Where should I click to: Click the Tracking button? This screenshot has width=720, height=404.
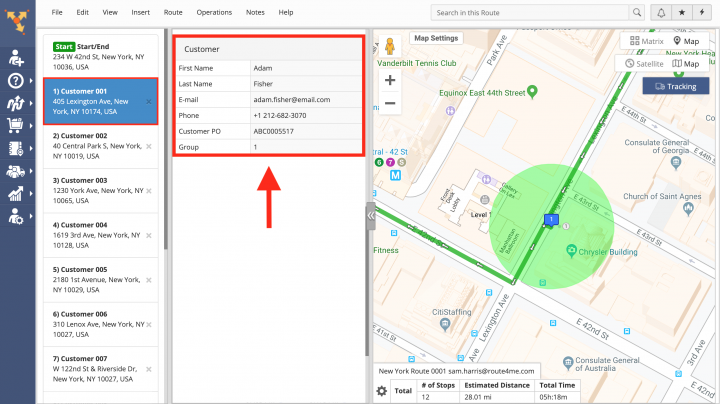(675, 86)
